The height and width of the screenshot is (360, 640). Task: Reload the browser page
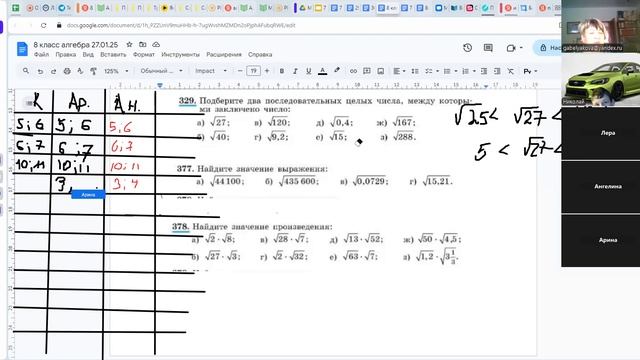pyautogui.click(x=44, y=25)
